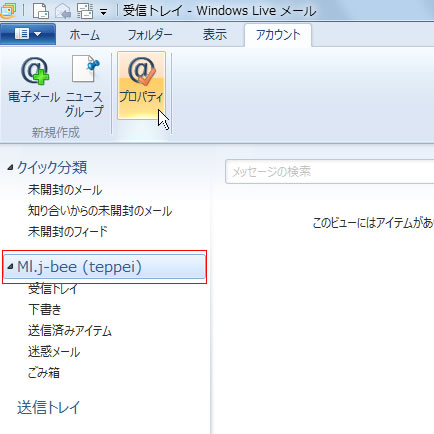Click the メッセージの検索 search field
This screenshot has height=434, width=434.
pyautogui.click(x=329, y=172)
